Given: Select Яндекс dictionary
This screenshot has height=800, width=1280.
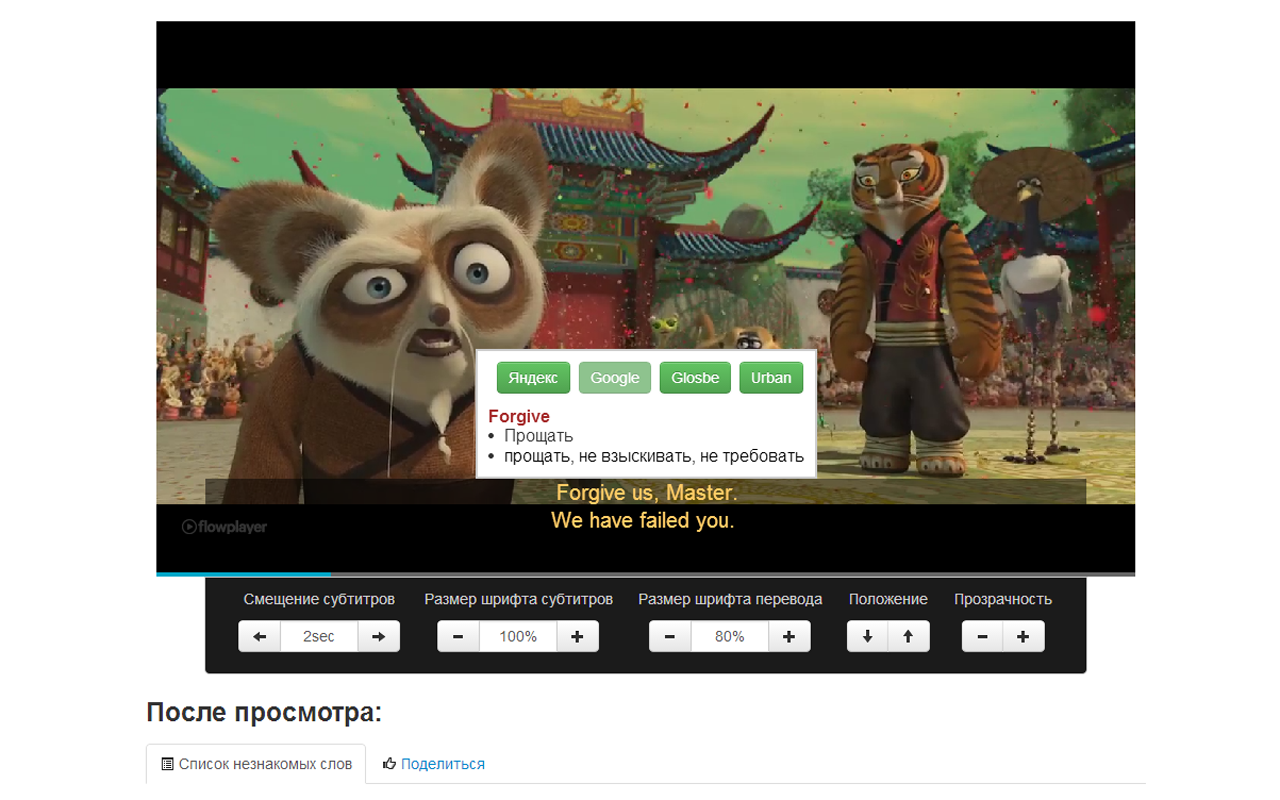Looking at the screenshot, I should point(533,378).
